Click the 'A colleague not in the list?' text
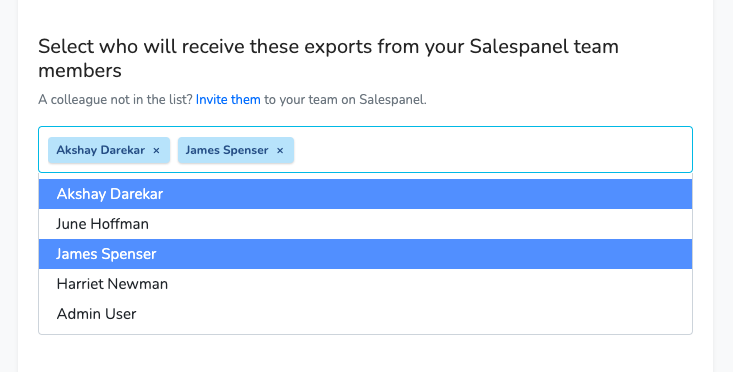This screenshot has height=372, width=733. click(x=115, y=100)
